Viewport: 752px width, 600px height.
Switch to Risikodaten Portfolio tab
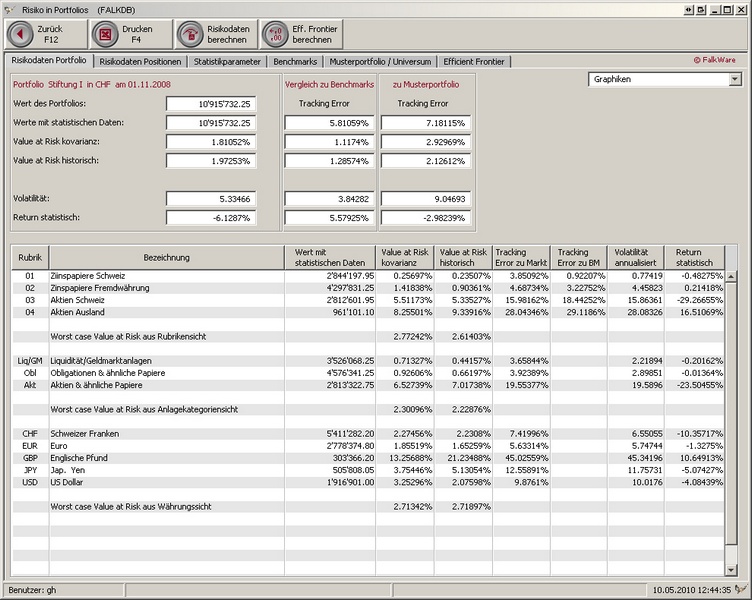[48, 60]
